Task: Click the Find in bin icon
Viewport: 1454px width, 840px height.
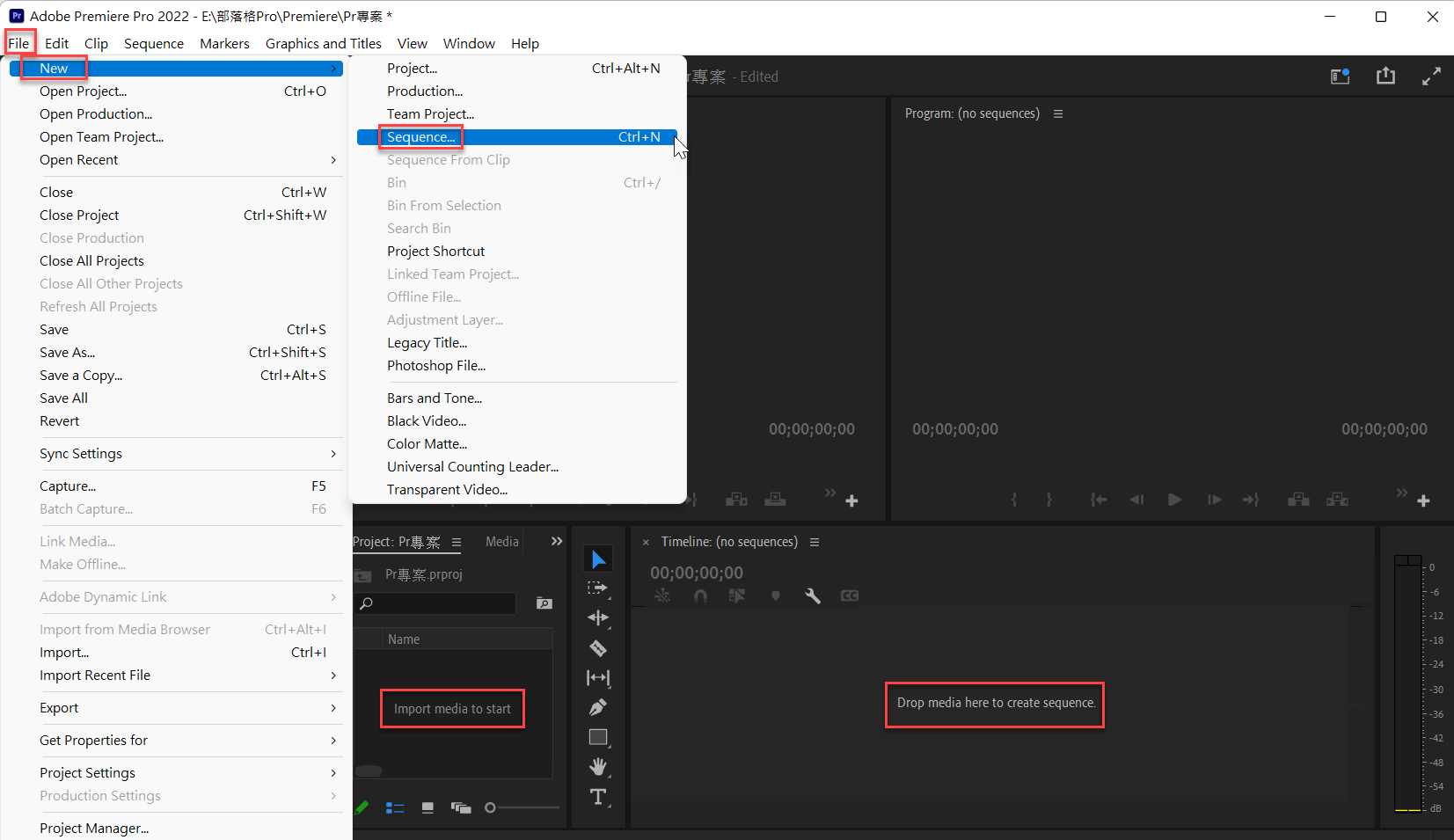Action: 544,603
